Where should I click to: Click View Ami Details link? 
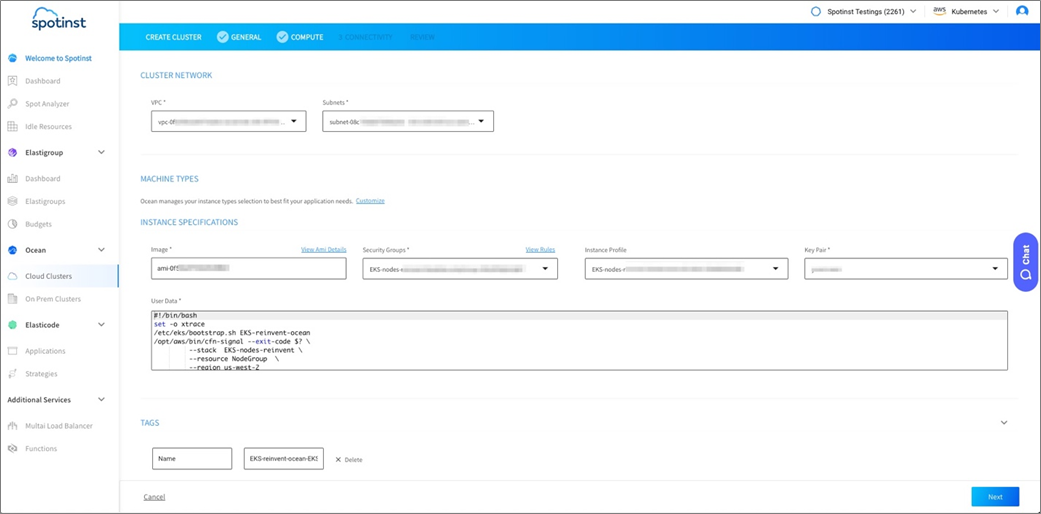coord(323,250)
